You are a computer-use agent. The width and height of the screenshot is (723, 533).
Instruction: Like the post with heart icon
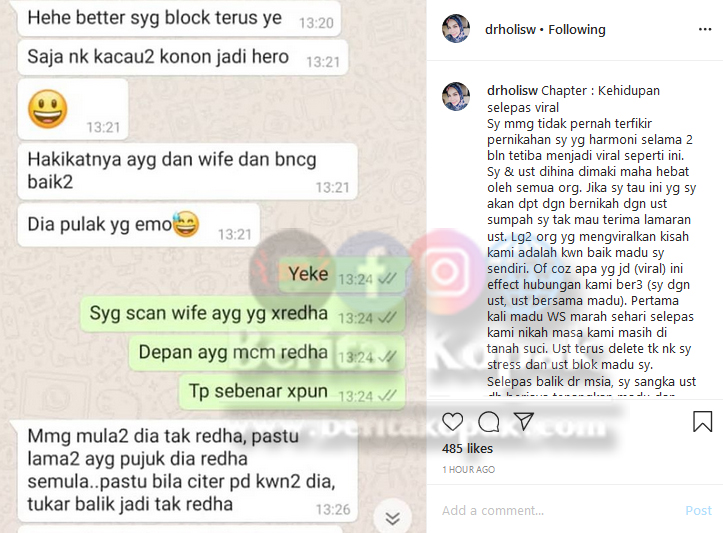click(x=452, y=422)
